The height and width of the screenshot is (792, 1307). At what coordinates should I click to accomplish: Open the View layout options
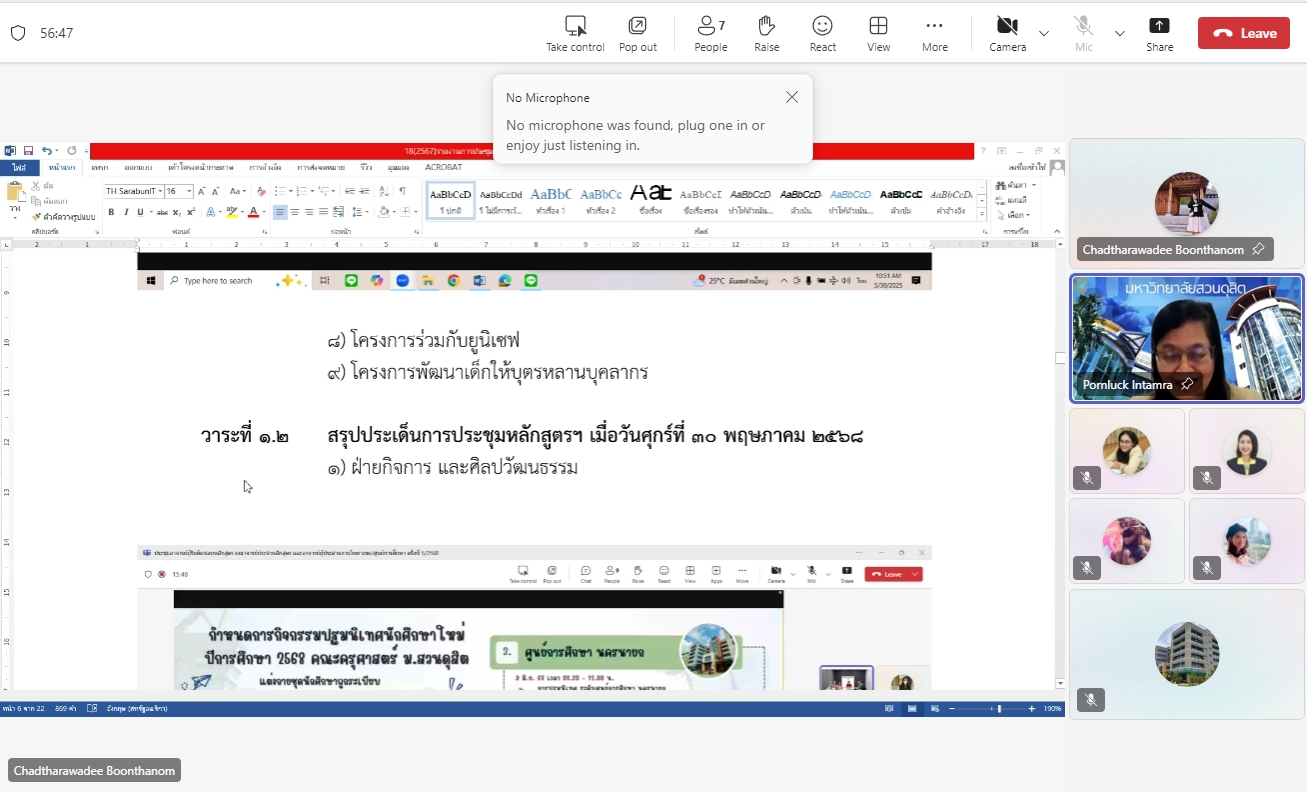(878, 26)
